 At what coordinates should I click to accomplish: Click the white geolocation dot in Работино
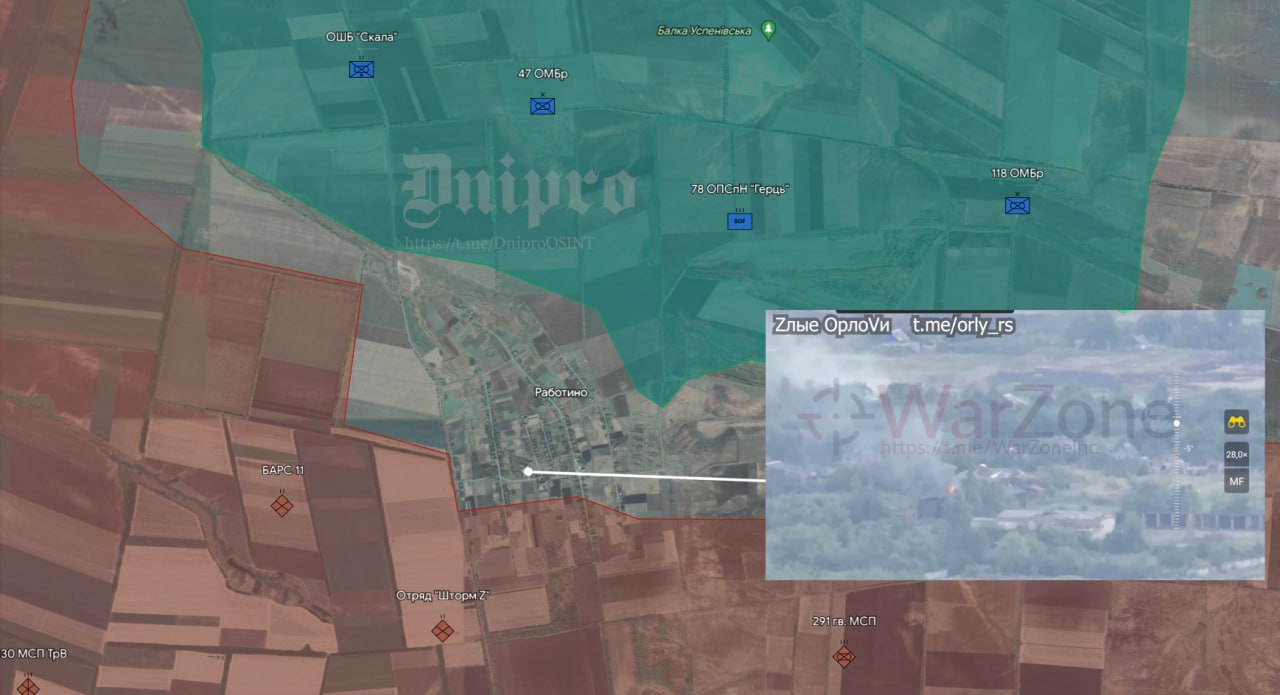pyautogui.click(x=527, y=471)
